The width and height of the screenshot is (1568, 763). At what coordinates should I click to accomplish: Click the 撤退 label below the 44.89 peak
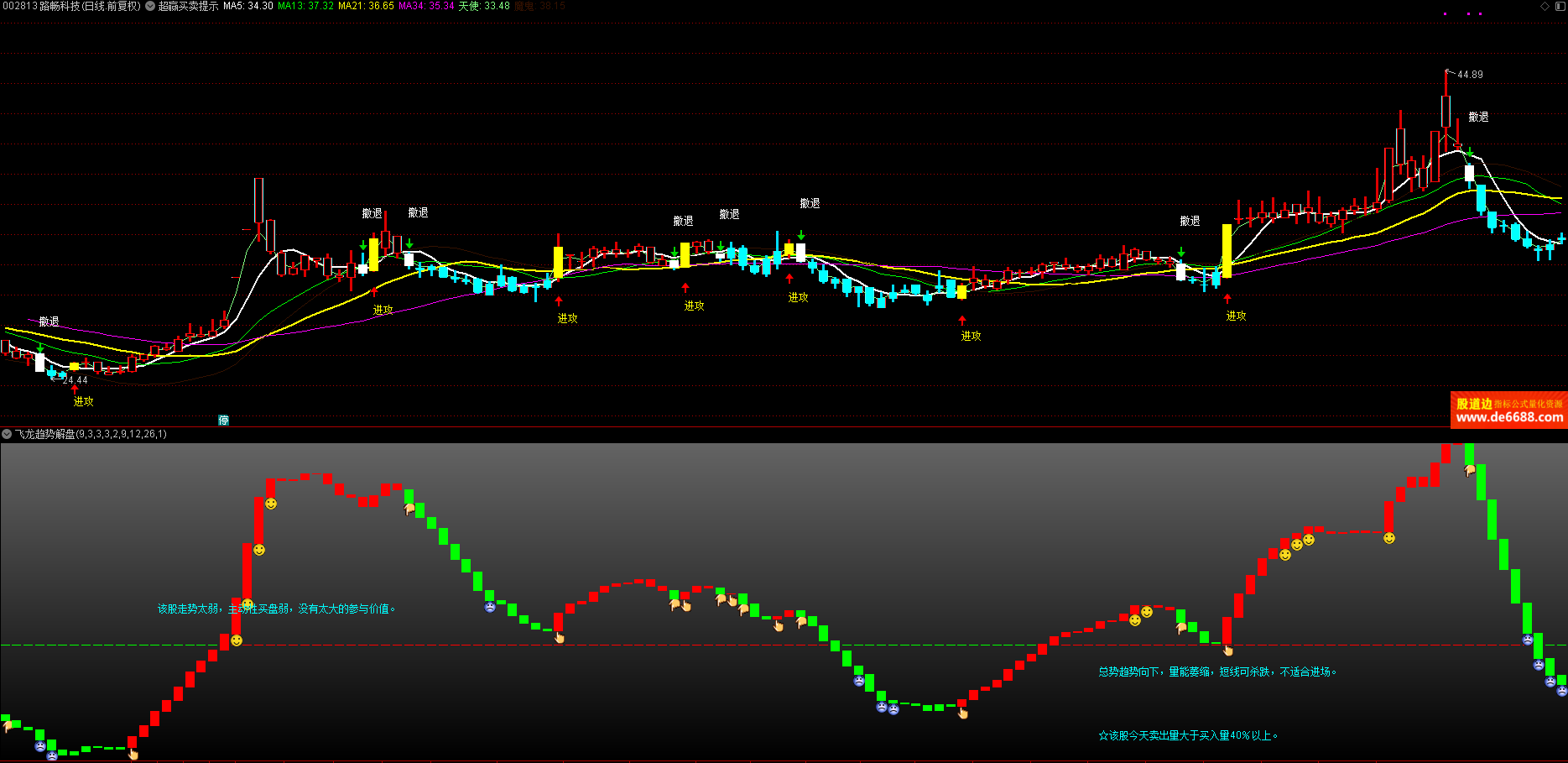pyautogui.click(x=1478, y=117)
